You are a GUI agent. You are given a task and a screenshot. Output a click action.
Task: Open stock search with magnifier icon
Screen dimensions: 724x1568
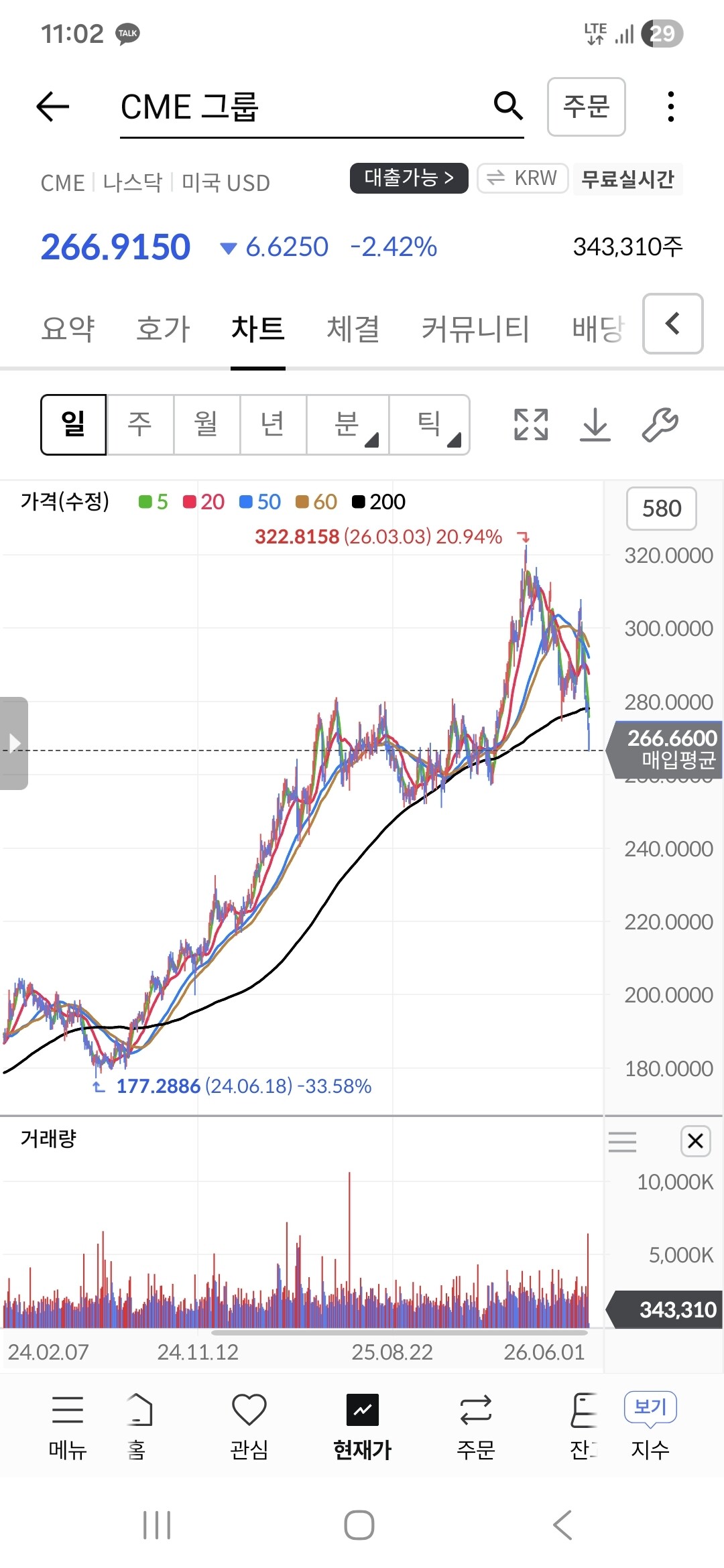click(x=508, y=106)
